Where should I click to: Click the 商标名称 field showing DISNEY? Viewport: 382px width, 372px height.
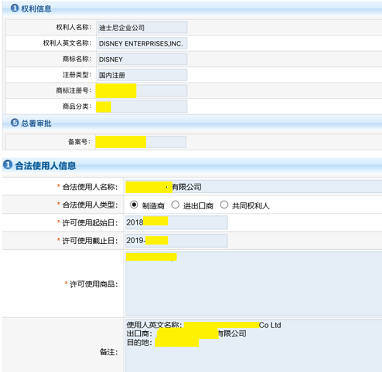142,59
